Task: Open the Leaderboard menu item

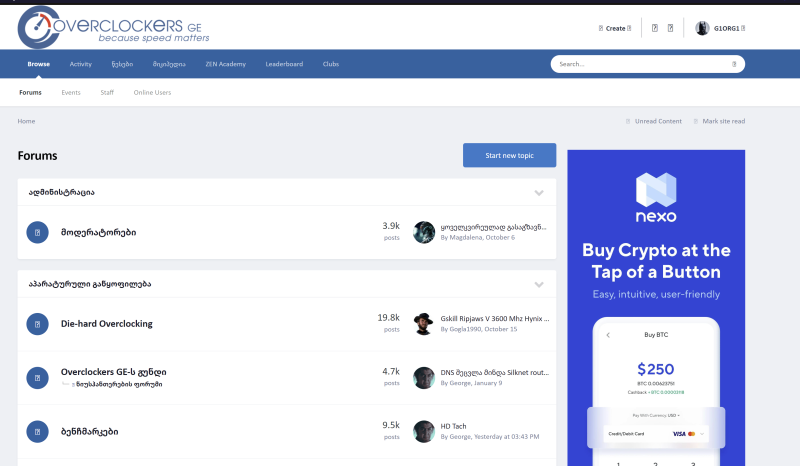Action: 284,64
